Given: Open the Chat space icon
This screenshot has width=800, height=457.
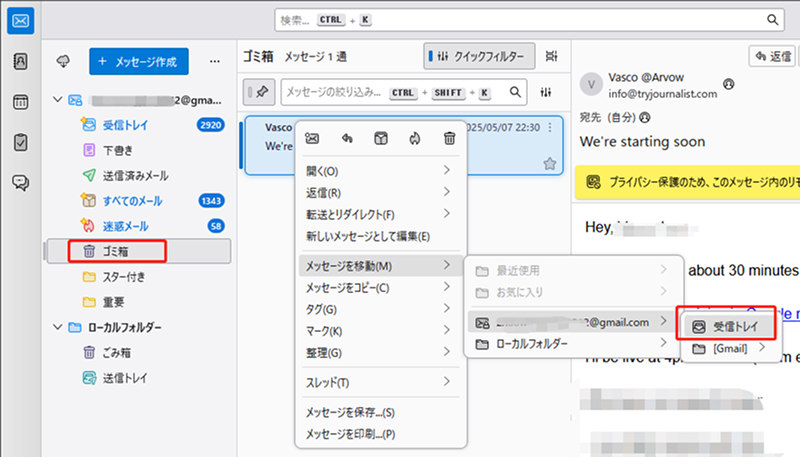Looking at the screenshot, I should (20, 183).
